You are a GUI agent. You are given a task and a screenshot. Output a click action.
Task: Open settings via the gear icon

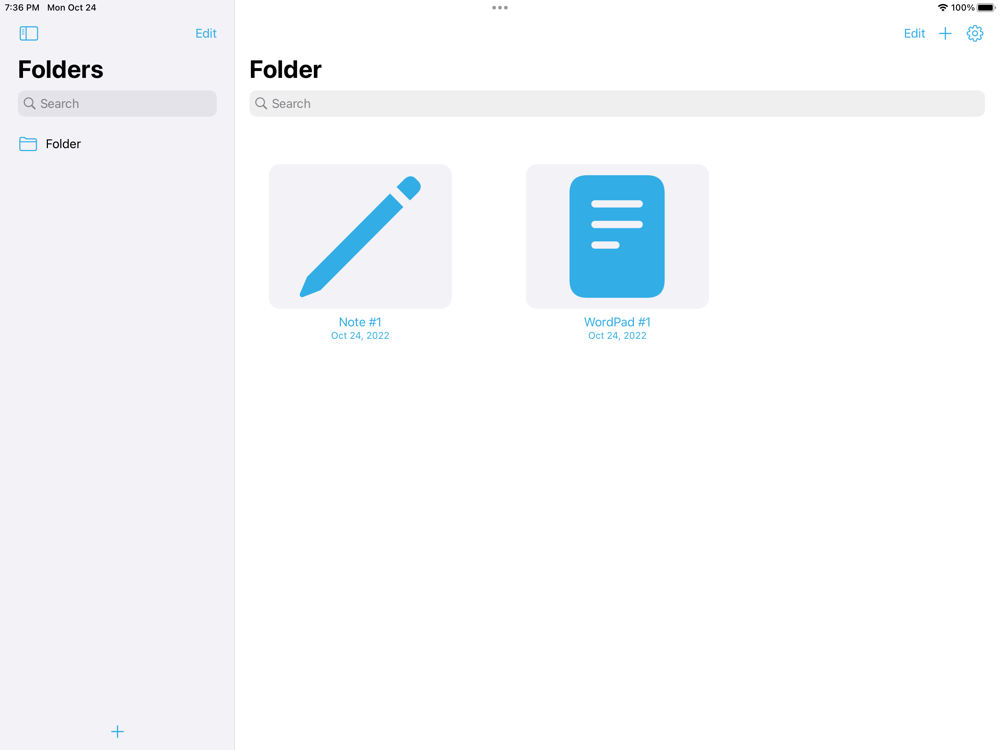click(974, 33)
